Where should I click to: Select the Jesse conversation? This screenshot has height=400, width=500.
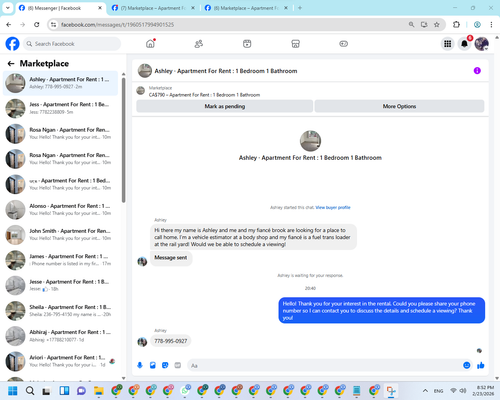pyautogui.click(x=61, y=285)
